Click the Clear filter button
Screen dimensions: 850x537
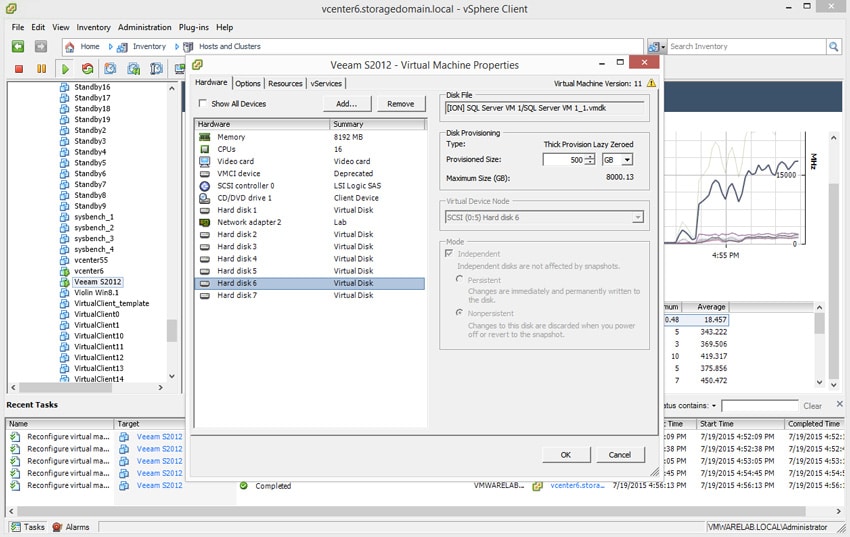click(812, 406)
